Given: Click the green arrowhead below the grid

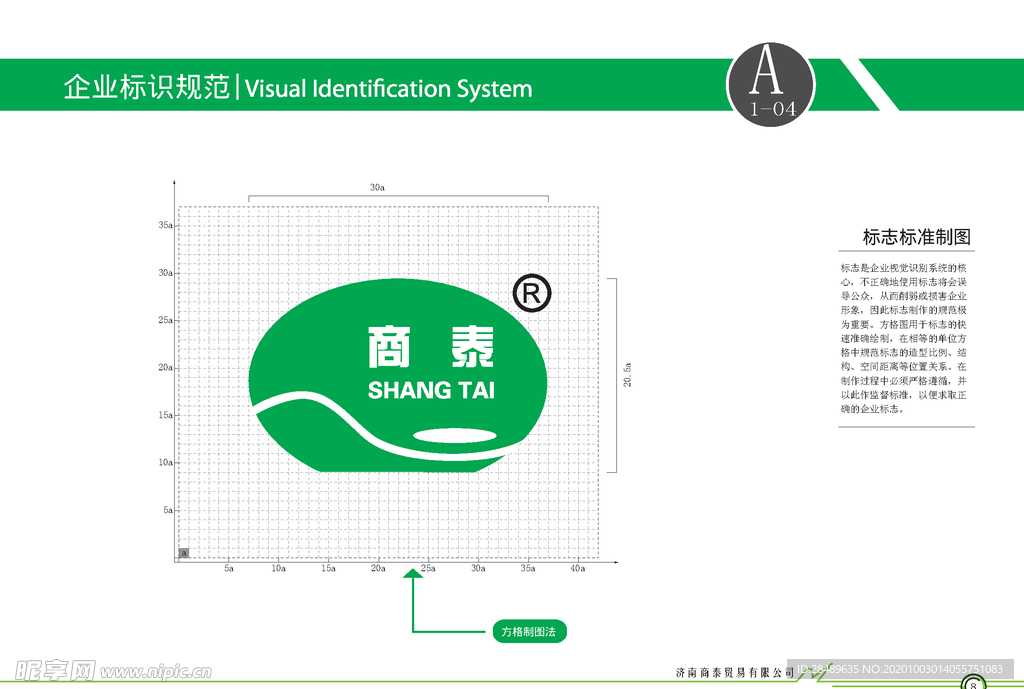Looking at the screenshot, I should 413,573.
